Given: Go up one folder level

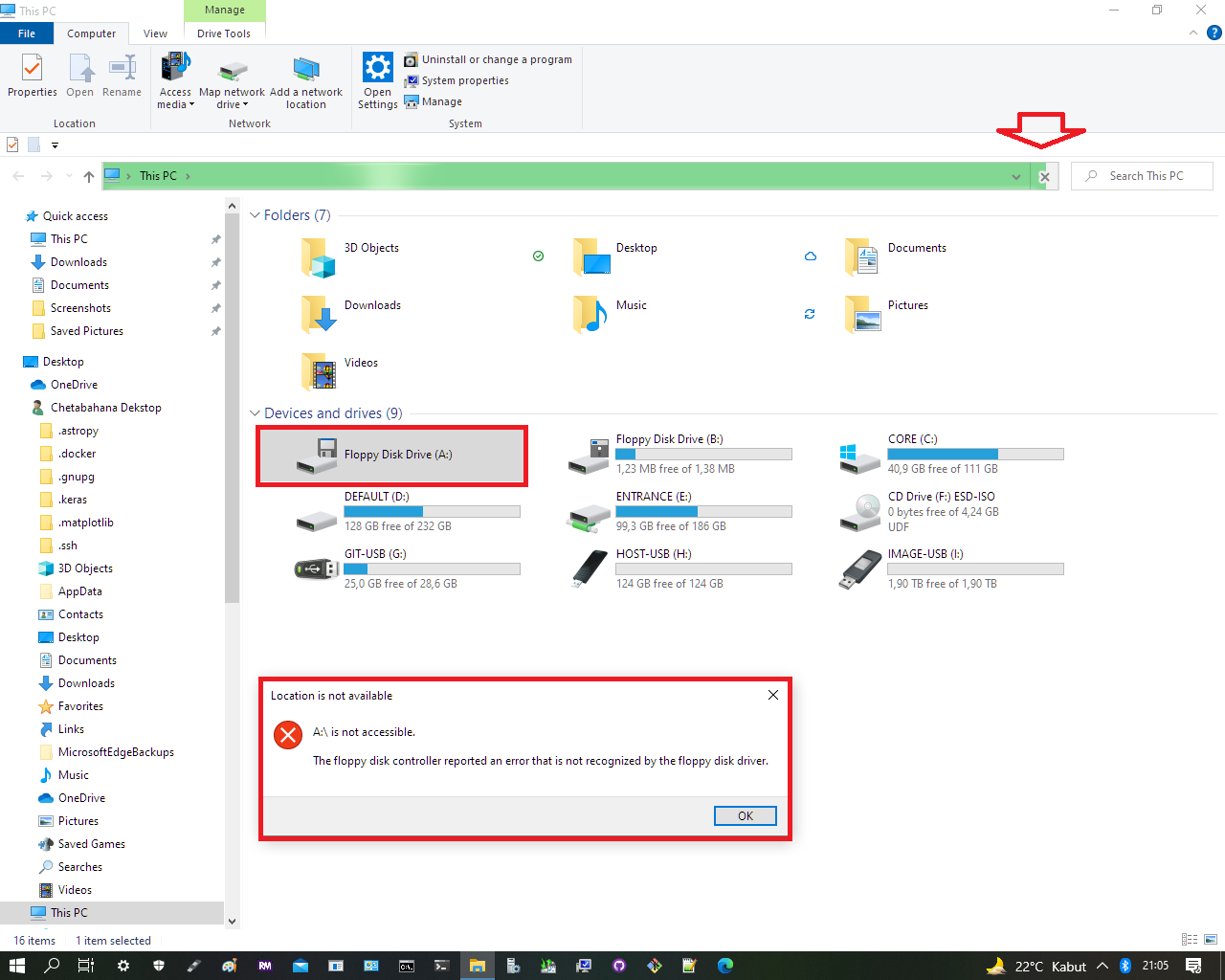Looking at the screenshot, I should click(x=89, y=176).
